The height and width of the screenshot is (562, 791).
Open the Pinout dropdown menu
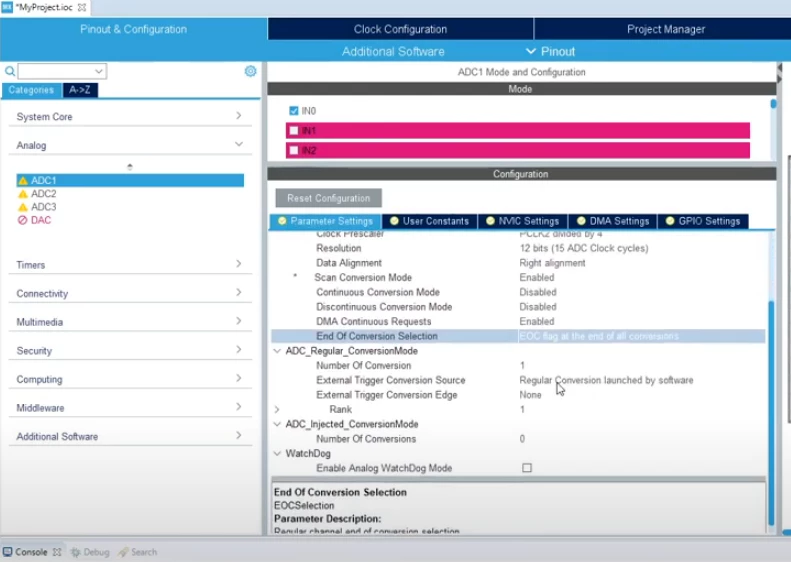[x=550, y=51]
